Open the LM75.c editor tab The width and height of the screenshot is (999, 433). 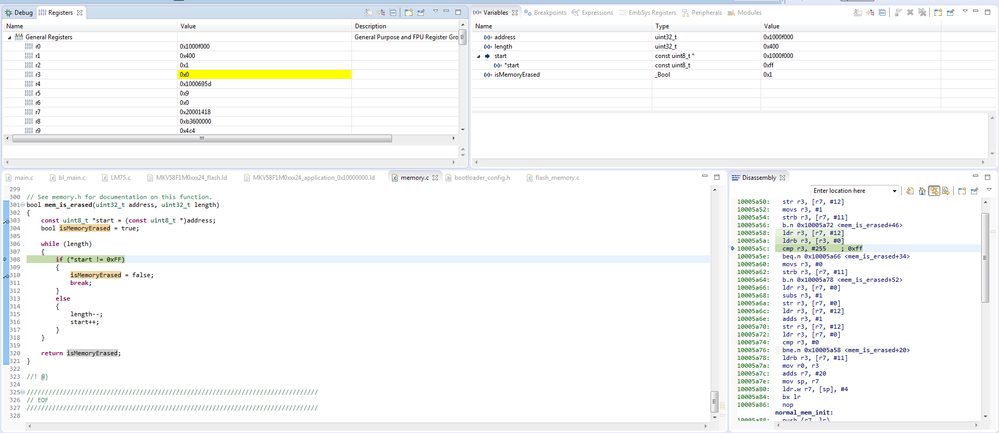(115, 177)
